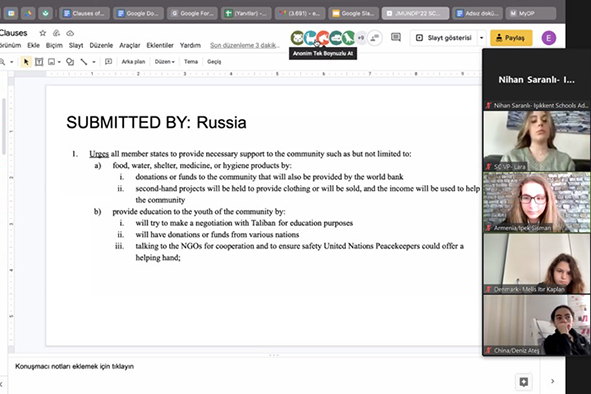Open the comment history icon
Viewport: 591px width, 394px height.
[x=396, y=37]
